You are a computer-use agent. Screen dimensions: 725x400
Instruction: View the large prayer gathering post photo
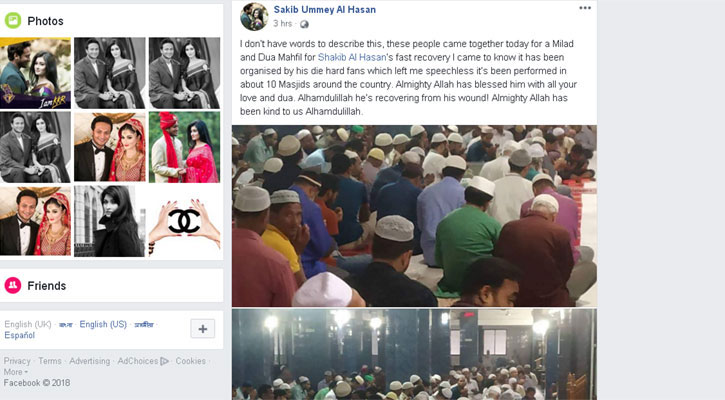tap(414, 216)
